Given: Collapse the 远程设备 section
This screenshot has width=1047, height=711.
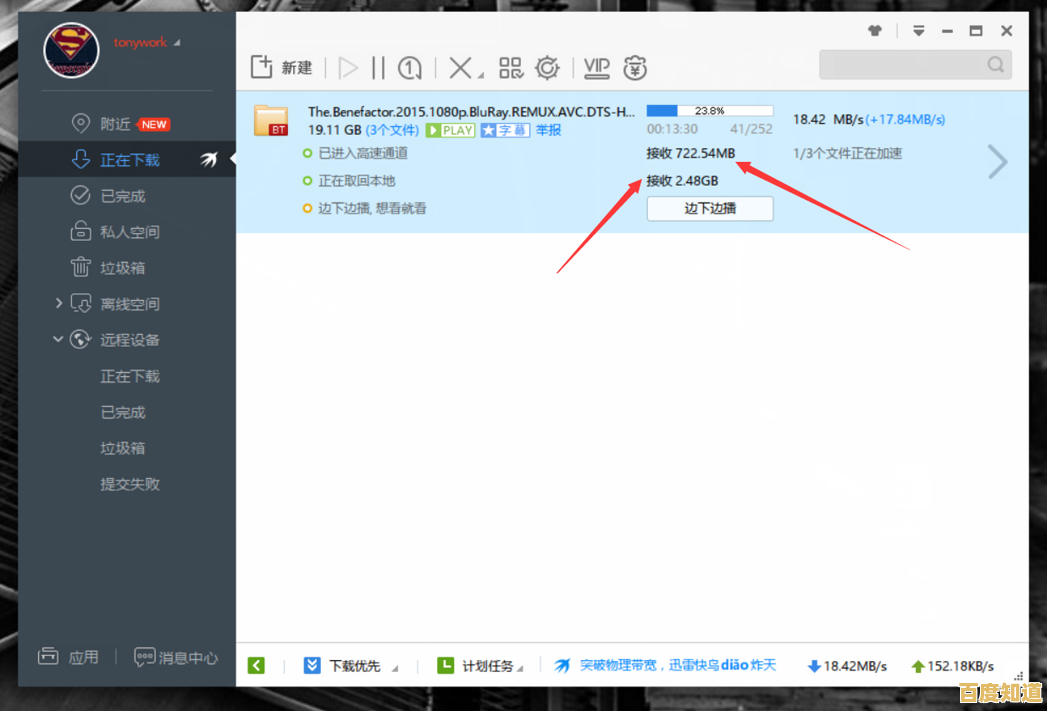Looking at the screenshot, I should point(57,339).
